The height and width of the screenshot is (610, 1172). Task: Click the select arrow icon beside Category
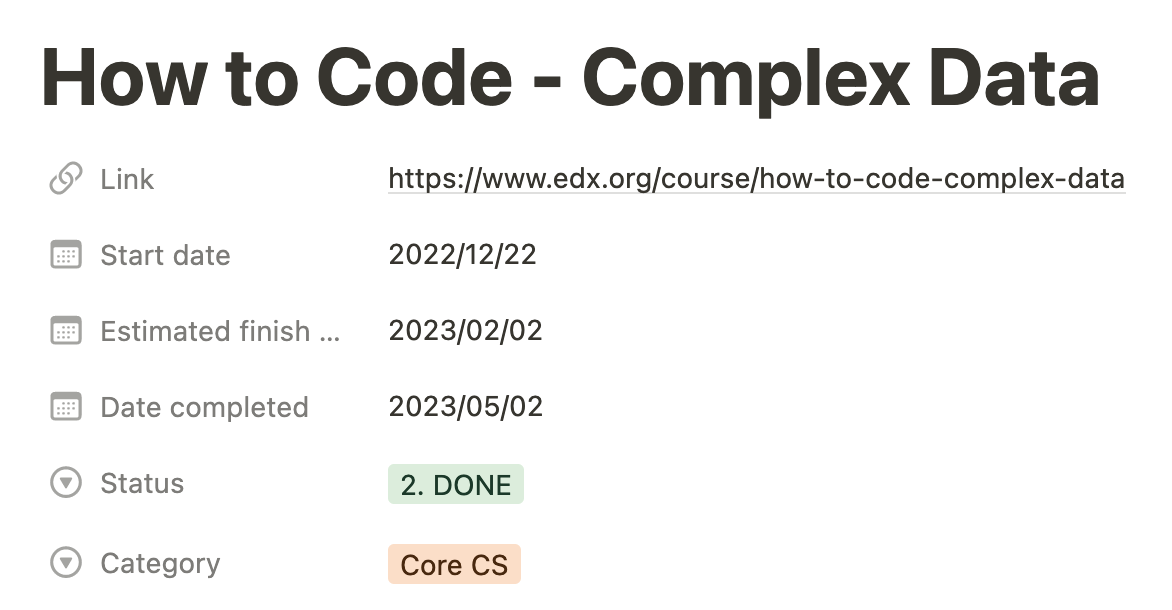point(66,562)
